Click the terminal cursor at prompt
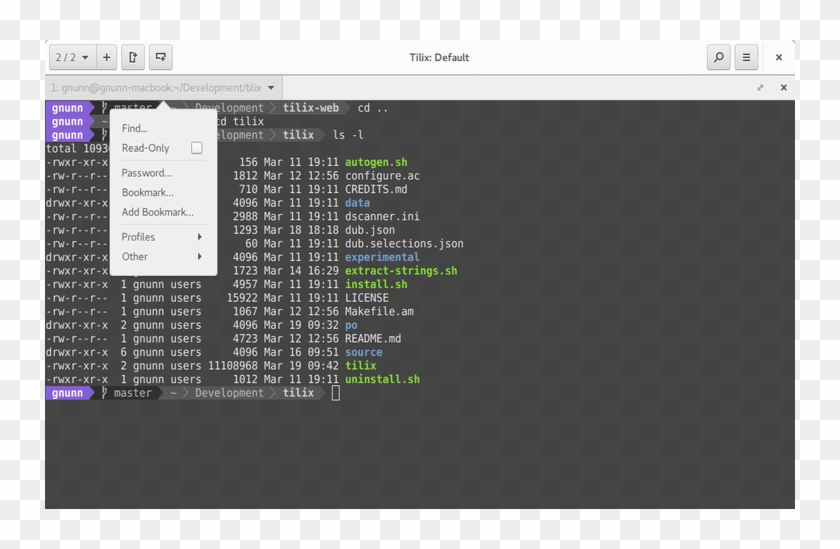The image size is (840, 549). coord(335,393)
